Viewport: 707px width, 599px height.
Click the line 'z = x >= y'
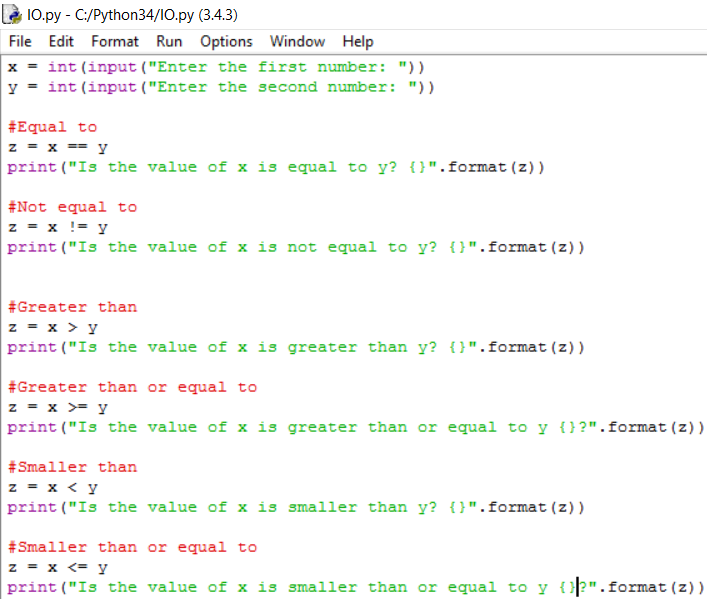(58, 407)
